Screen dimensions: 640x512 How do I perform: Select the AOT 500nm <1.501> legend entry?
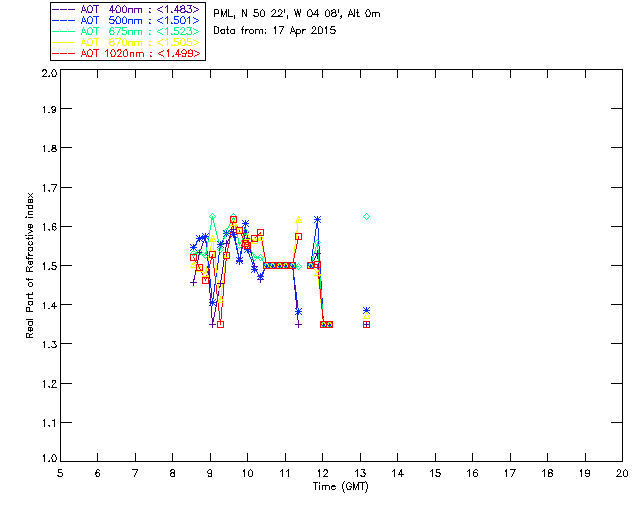pos(126,20)
